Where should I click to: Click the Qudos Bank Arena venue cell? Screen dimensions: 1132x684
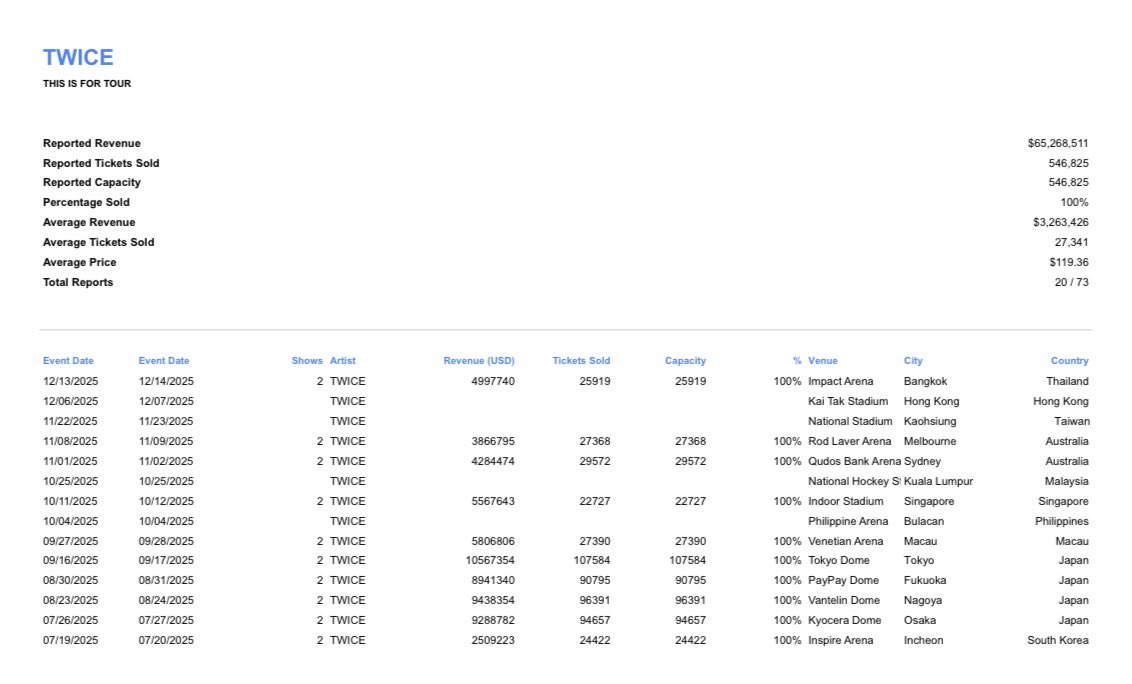pos(854,461)
